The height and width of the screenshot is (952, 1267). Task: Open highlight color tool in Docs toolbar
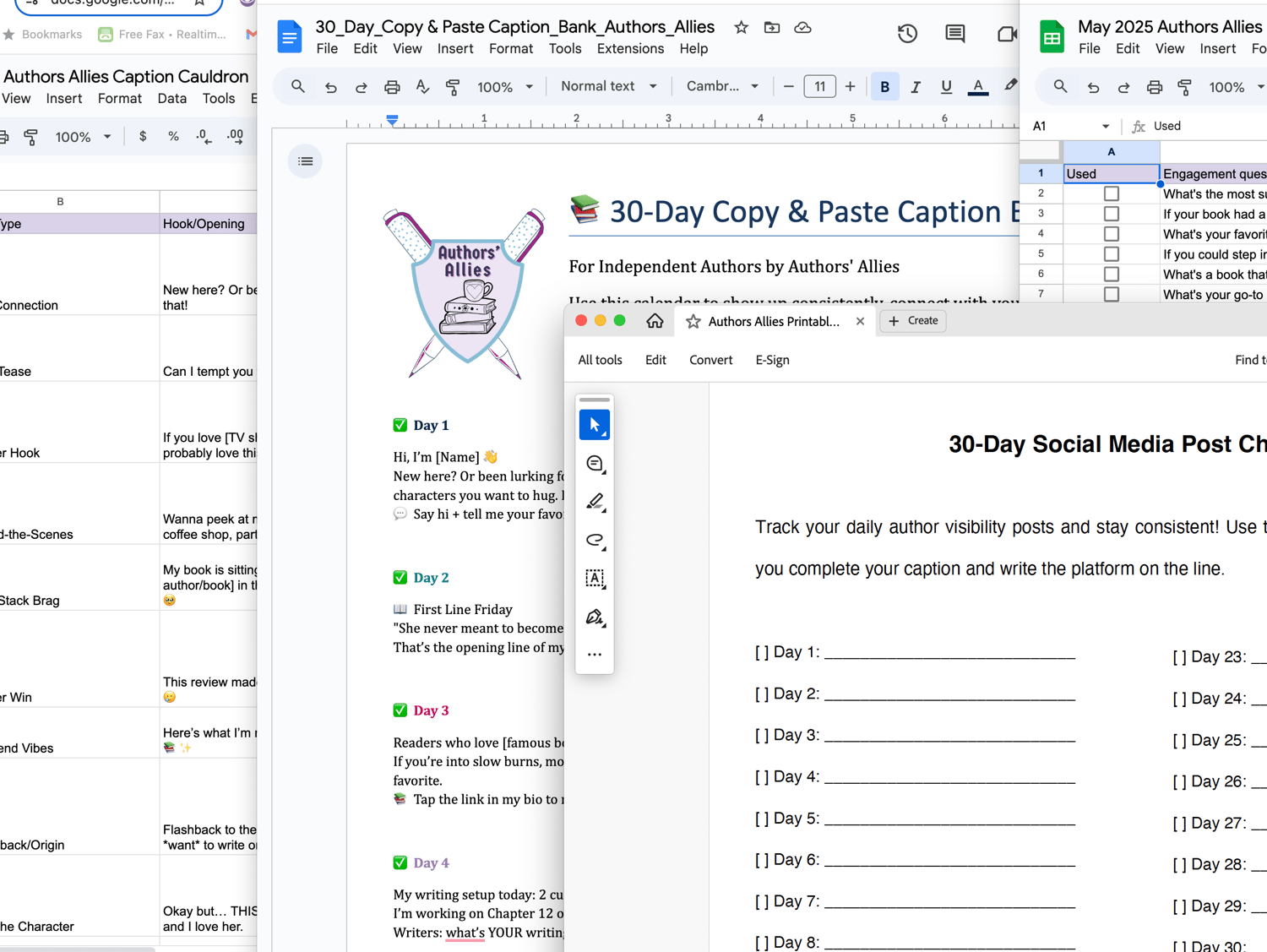[1010, 85]
